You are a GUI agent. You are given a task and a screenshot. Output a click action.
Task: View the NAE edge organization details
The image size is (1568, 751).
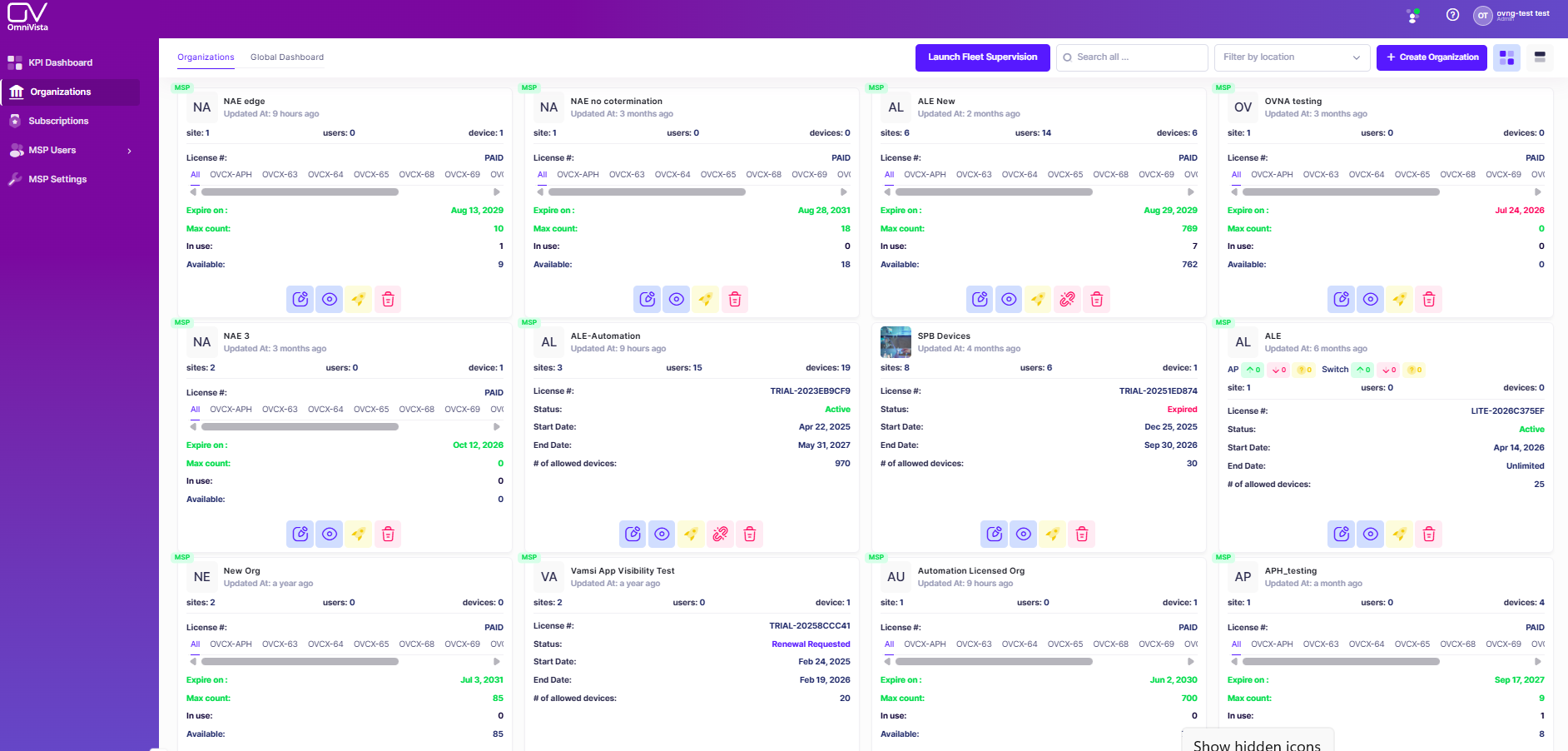[x=330, y=299]
